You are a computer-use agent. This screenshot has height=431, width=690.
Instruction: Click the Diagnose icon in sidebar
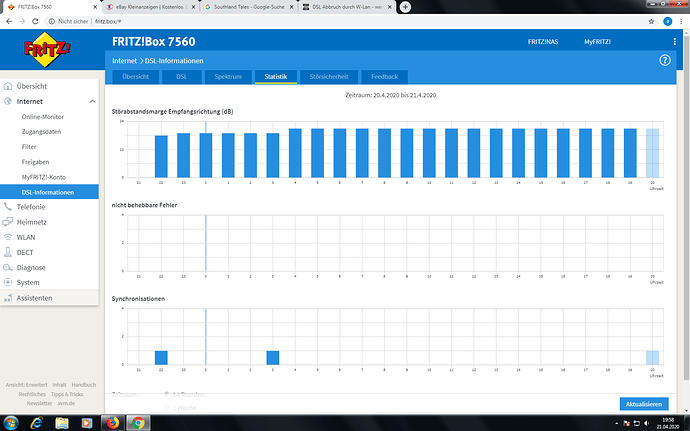7,267
